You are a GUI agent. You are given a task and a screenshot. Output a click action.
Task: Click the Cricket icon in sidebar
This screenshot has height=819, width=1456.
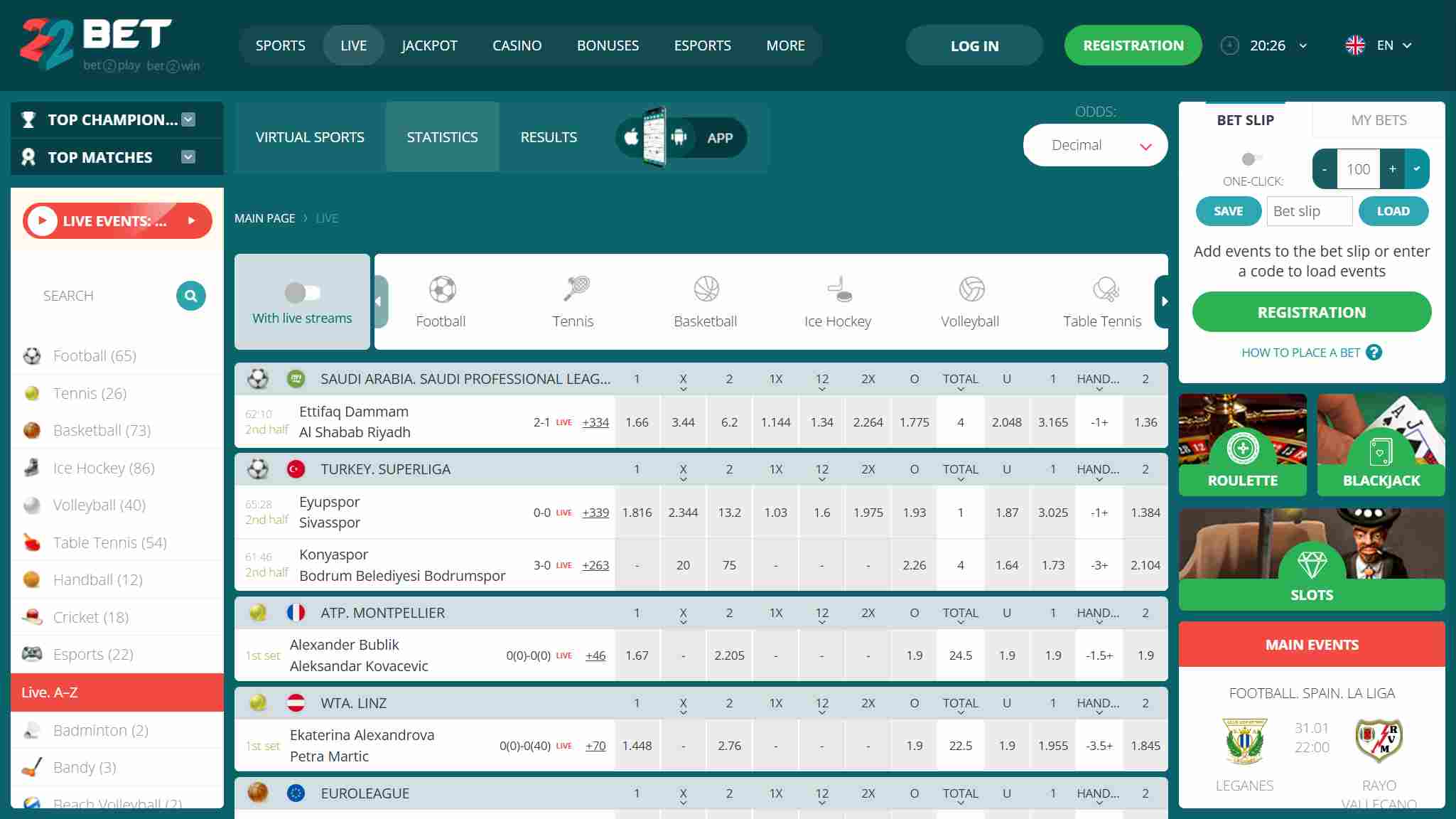(32, 616)
